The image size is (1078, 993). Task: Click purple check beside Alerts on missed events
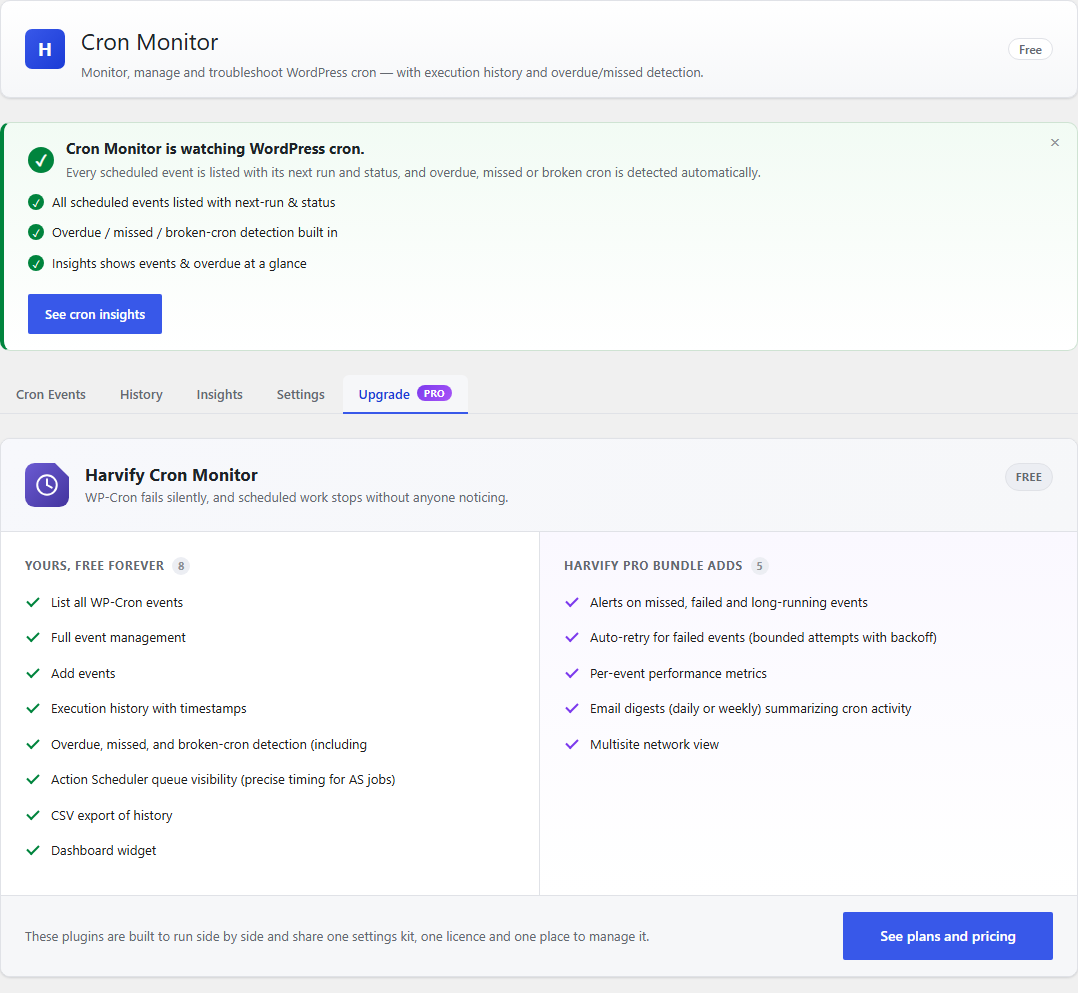click(x=572, y=602)
